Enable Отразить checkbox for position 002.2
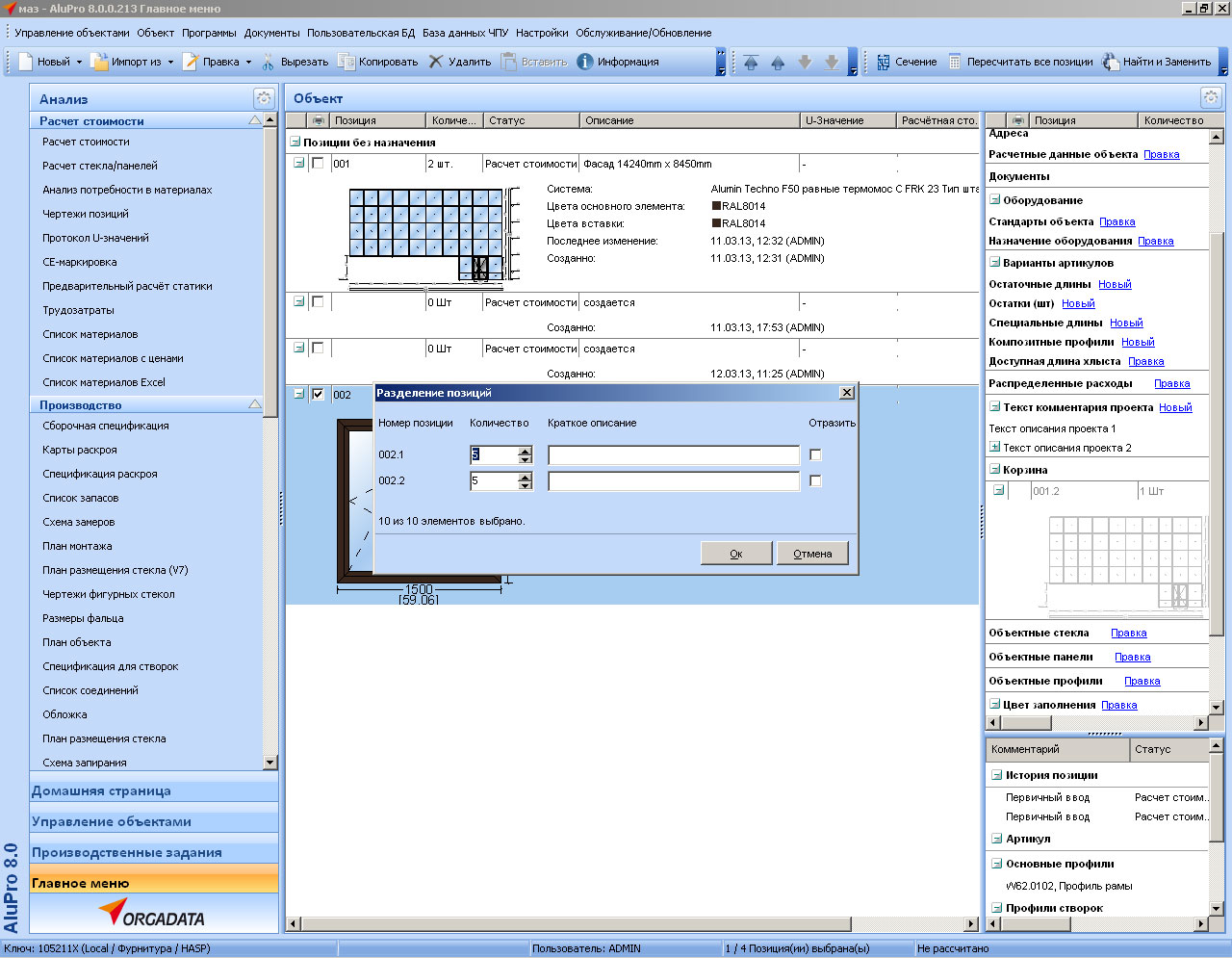The width and height of the screenshot is (1232, 958). tap(815, 480)
